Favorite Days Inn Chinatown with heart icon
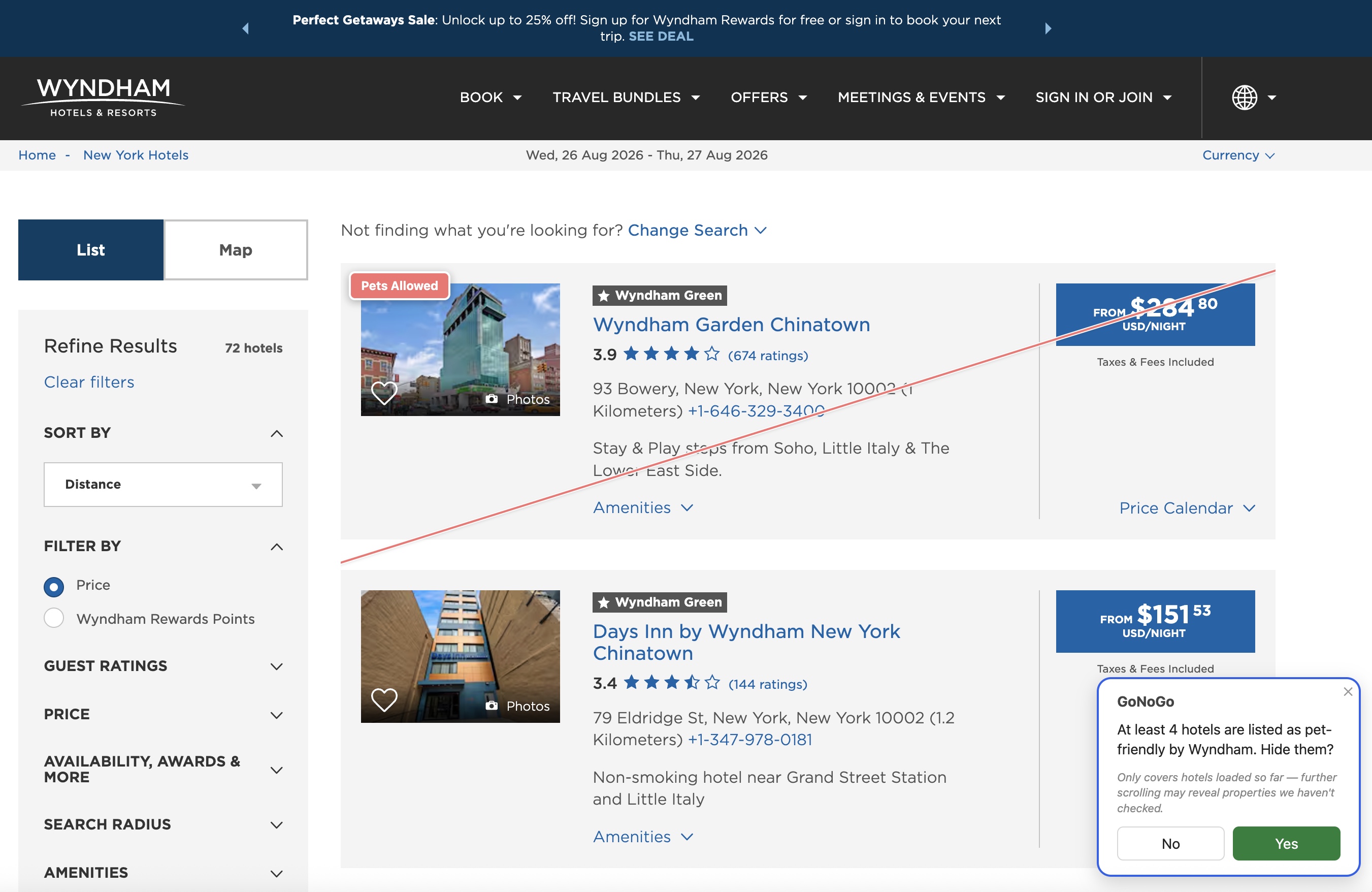 tap(384, 700)
